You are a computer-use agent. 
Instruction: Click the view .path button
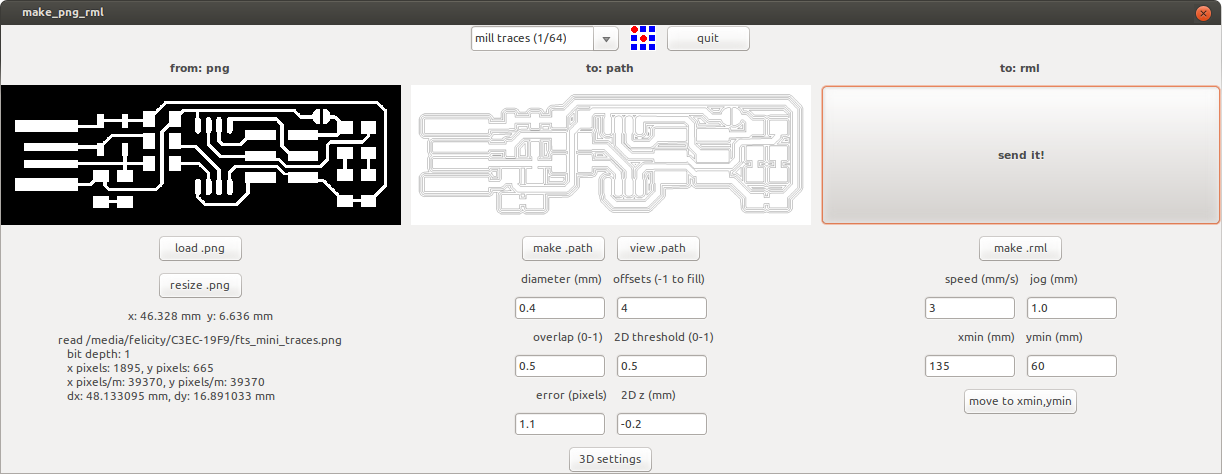pos(658,248)
